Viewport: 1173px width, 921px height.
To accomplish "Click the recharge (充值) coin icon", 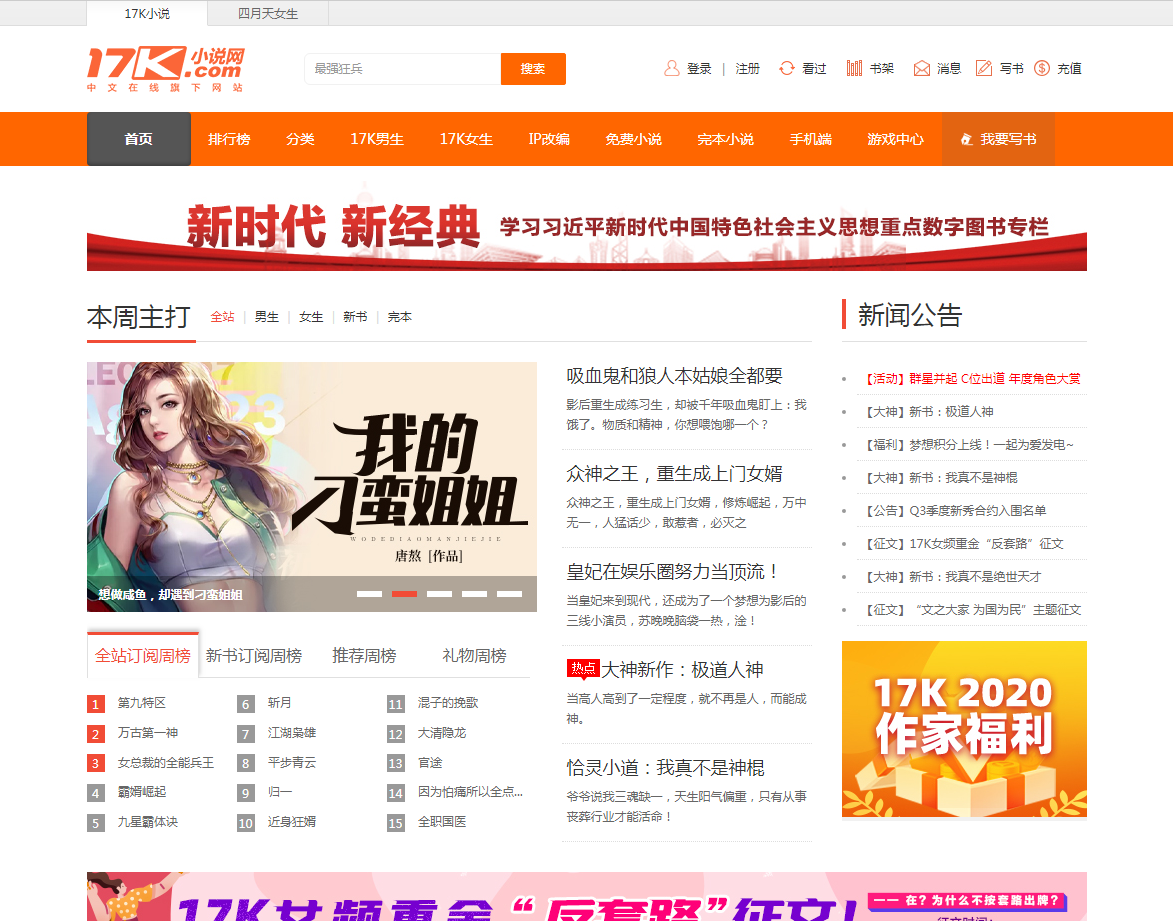I will pyautogui.click(x=1042, y=68).
